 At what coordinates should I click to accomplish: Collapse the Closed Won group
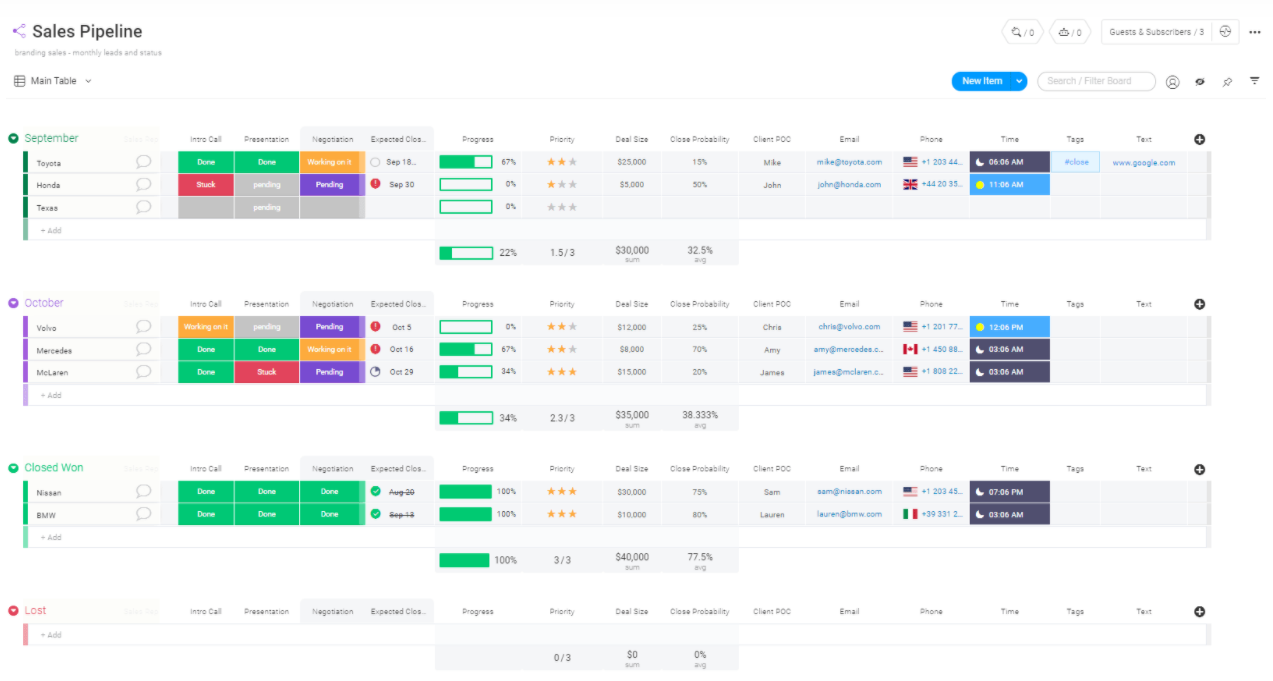[x=13, y=468]
